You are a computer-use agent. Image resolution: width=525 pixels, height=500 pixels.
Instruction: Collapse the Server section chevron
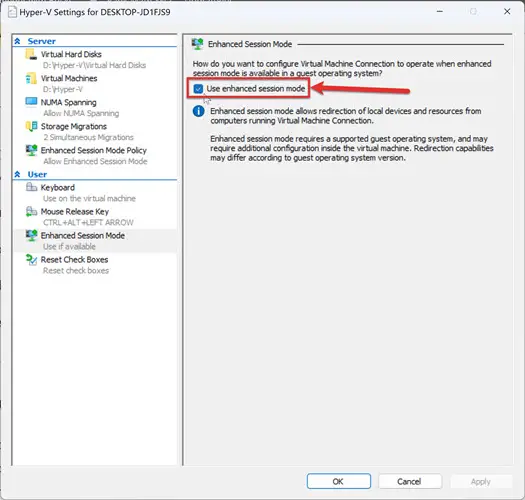click(17, 41)
